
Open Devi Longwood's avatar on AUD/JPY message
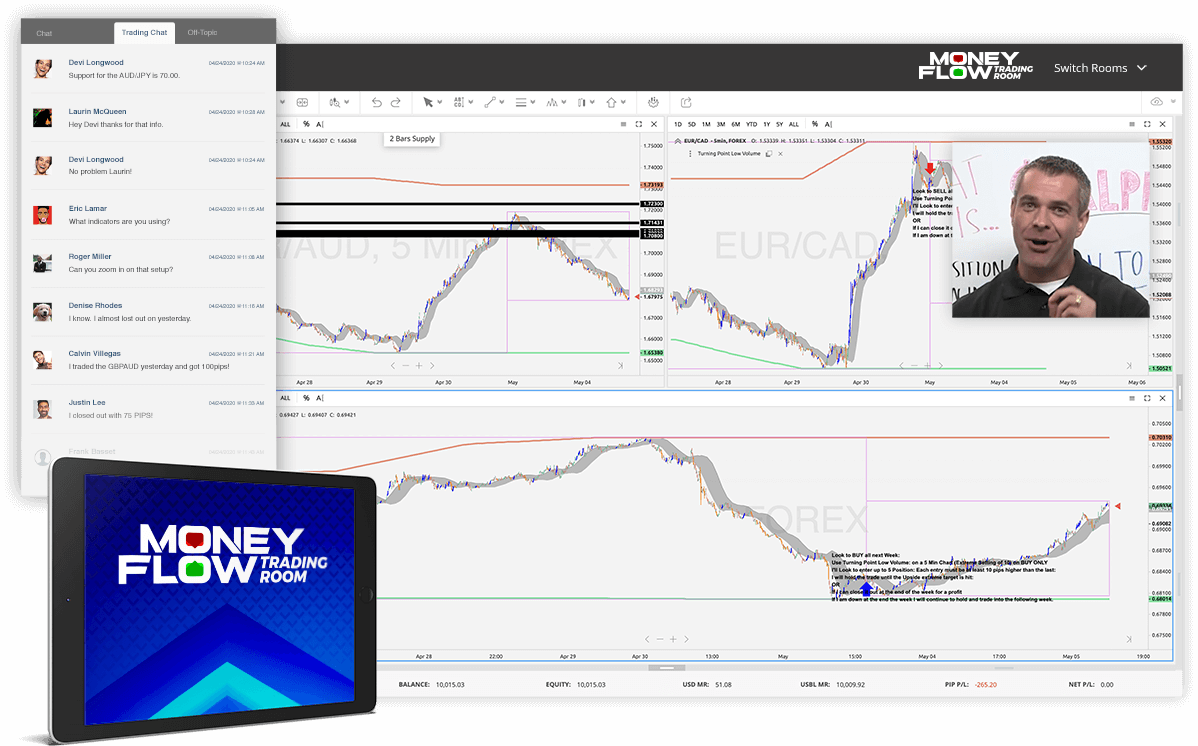(43, 69)
